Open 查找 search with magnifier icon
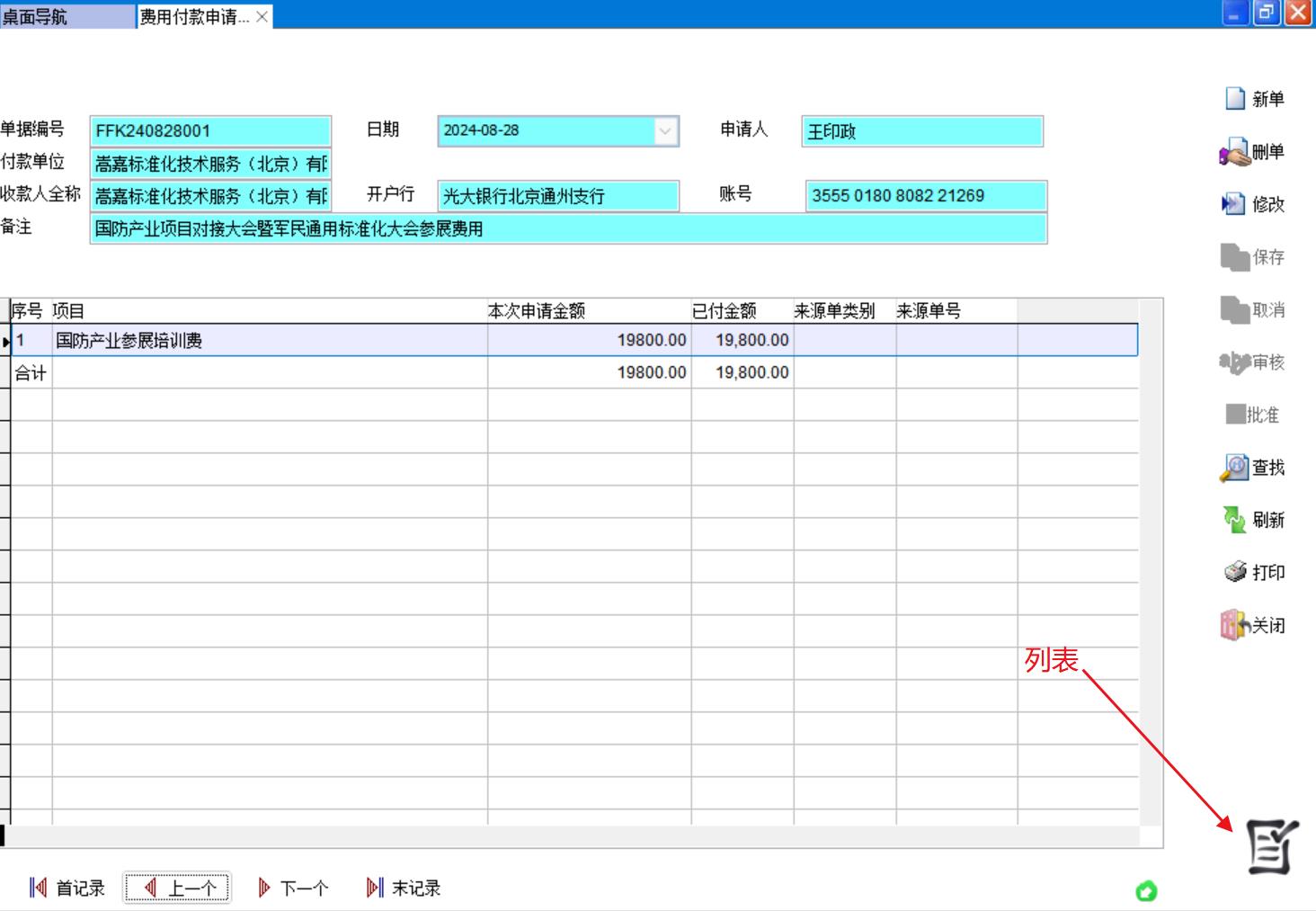Image resolution: width=1316 pixels, height=911 pixels. tap(1234, 468)
